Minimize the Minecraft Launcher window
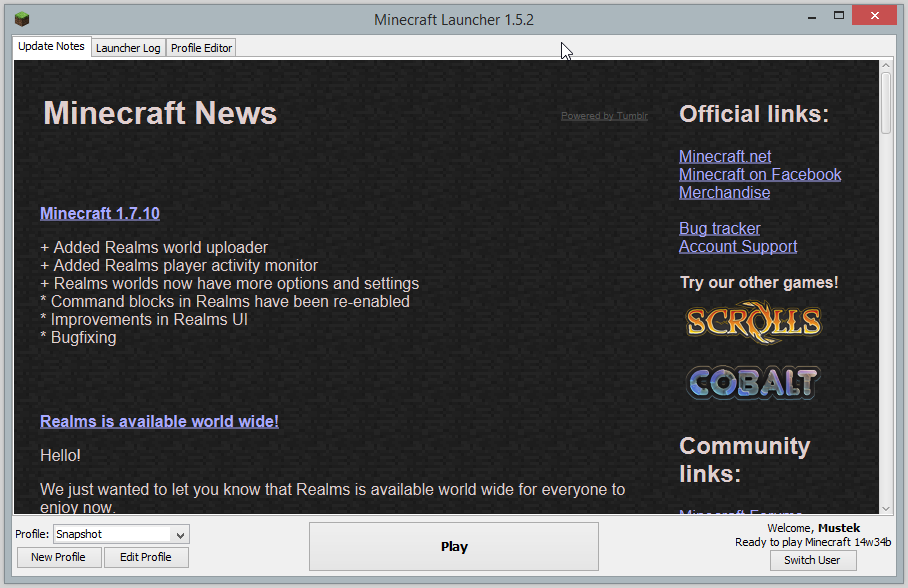The image size is (908, 588). (812, 17)
